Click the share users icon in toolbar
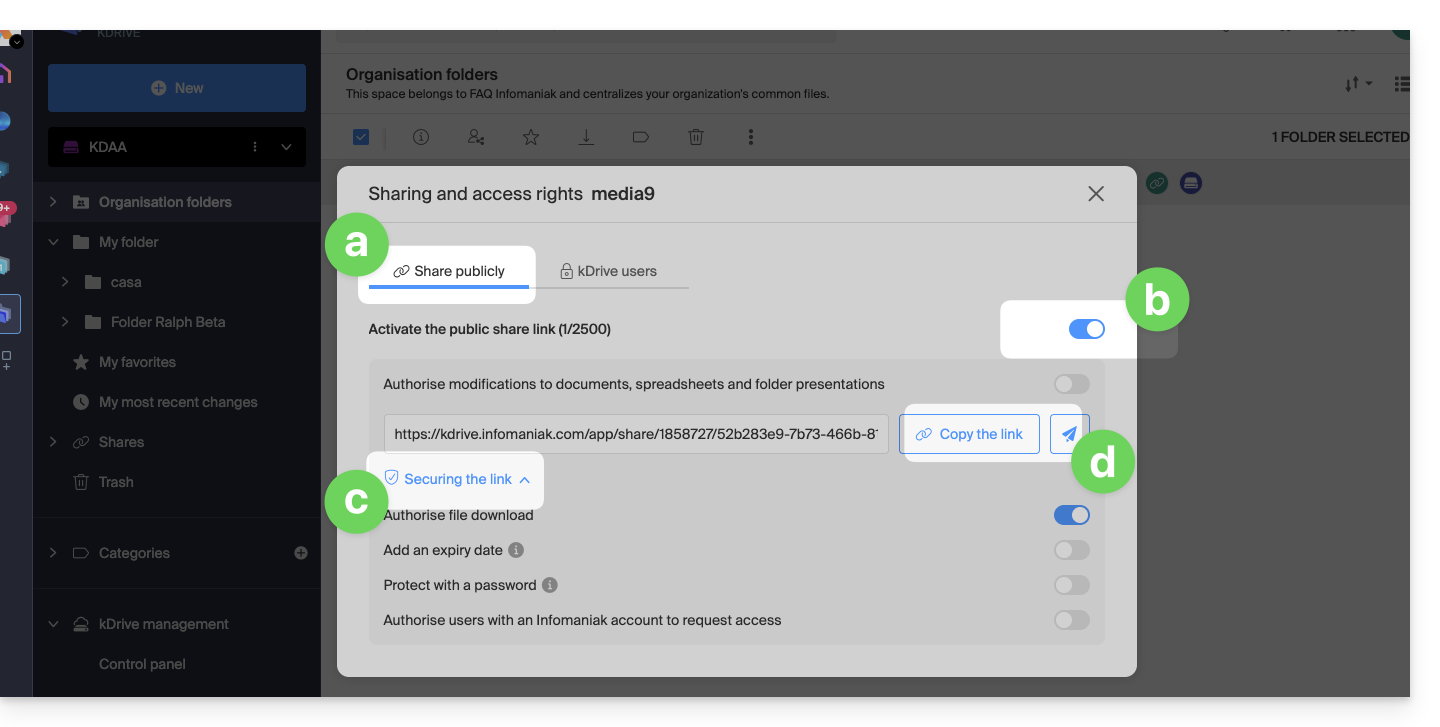1440x727 pixels. coord(476,137)
